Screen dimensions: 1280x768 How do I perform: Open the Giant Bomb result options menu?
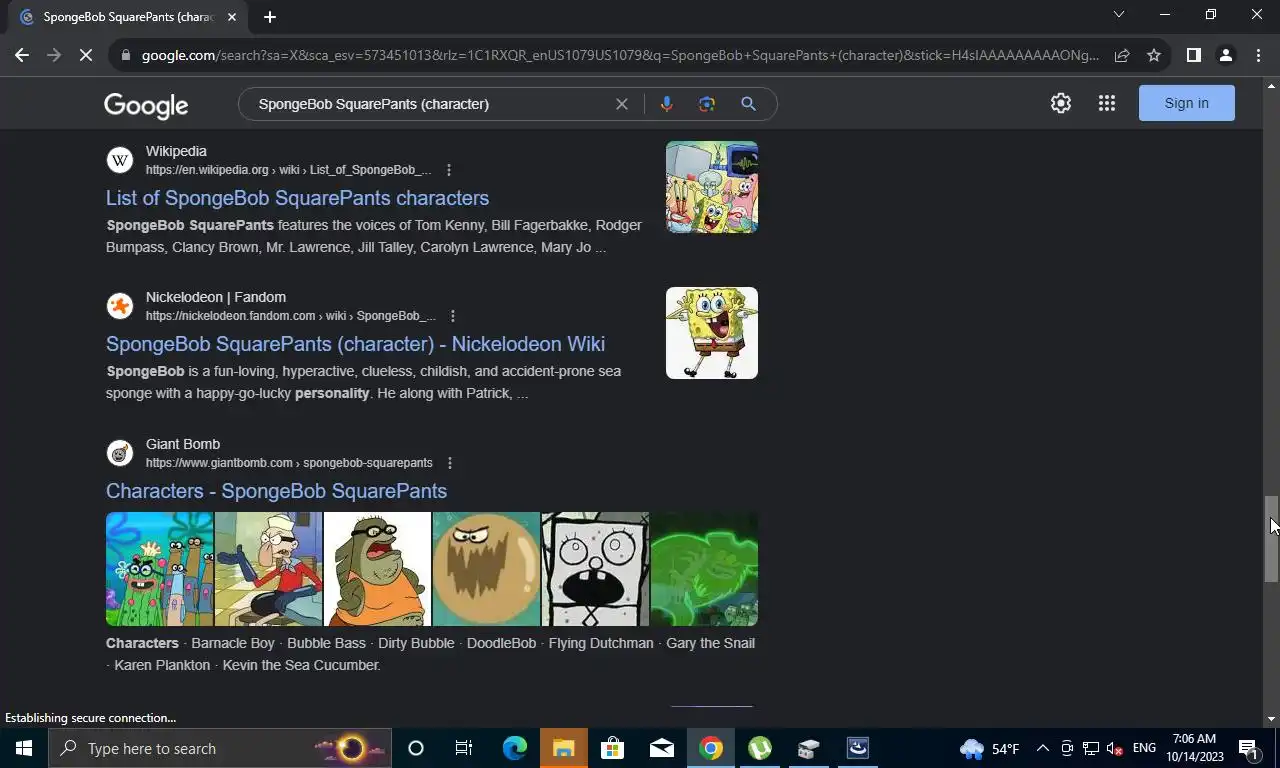(449, 463)
